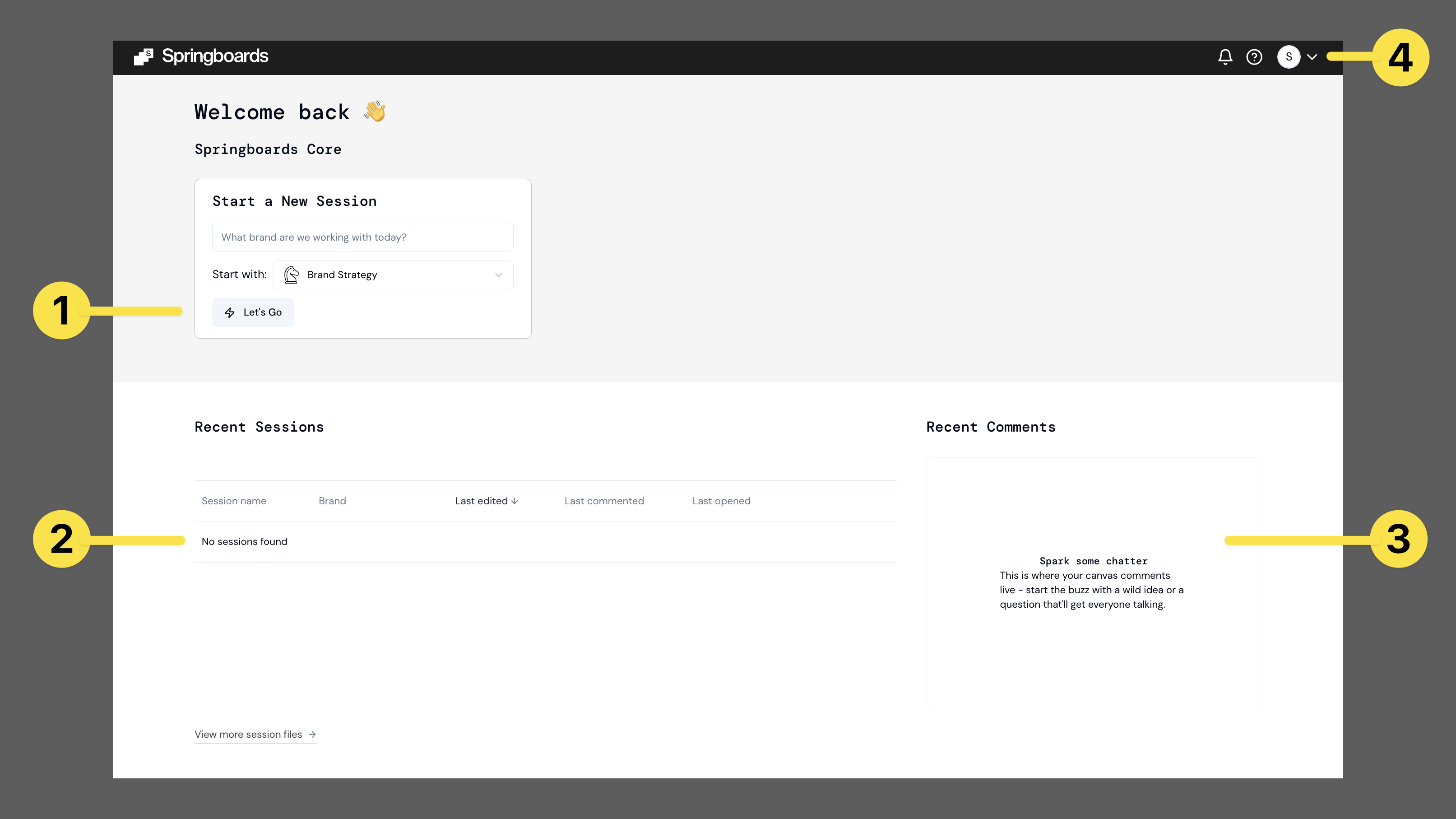
Task: Click the chess knight Brand Strategy icon
Action: click(x=291, y=275)
